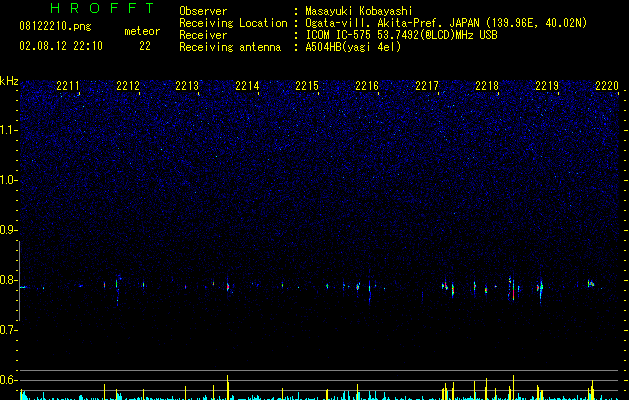
Task: Click the 2216 time marker
Action: pyautogui.click(x=367, y=86)
